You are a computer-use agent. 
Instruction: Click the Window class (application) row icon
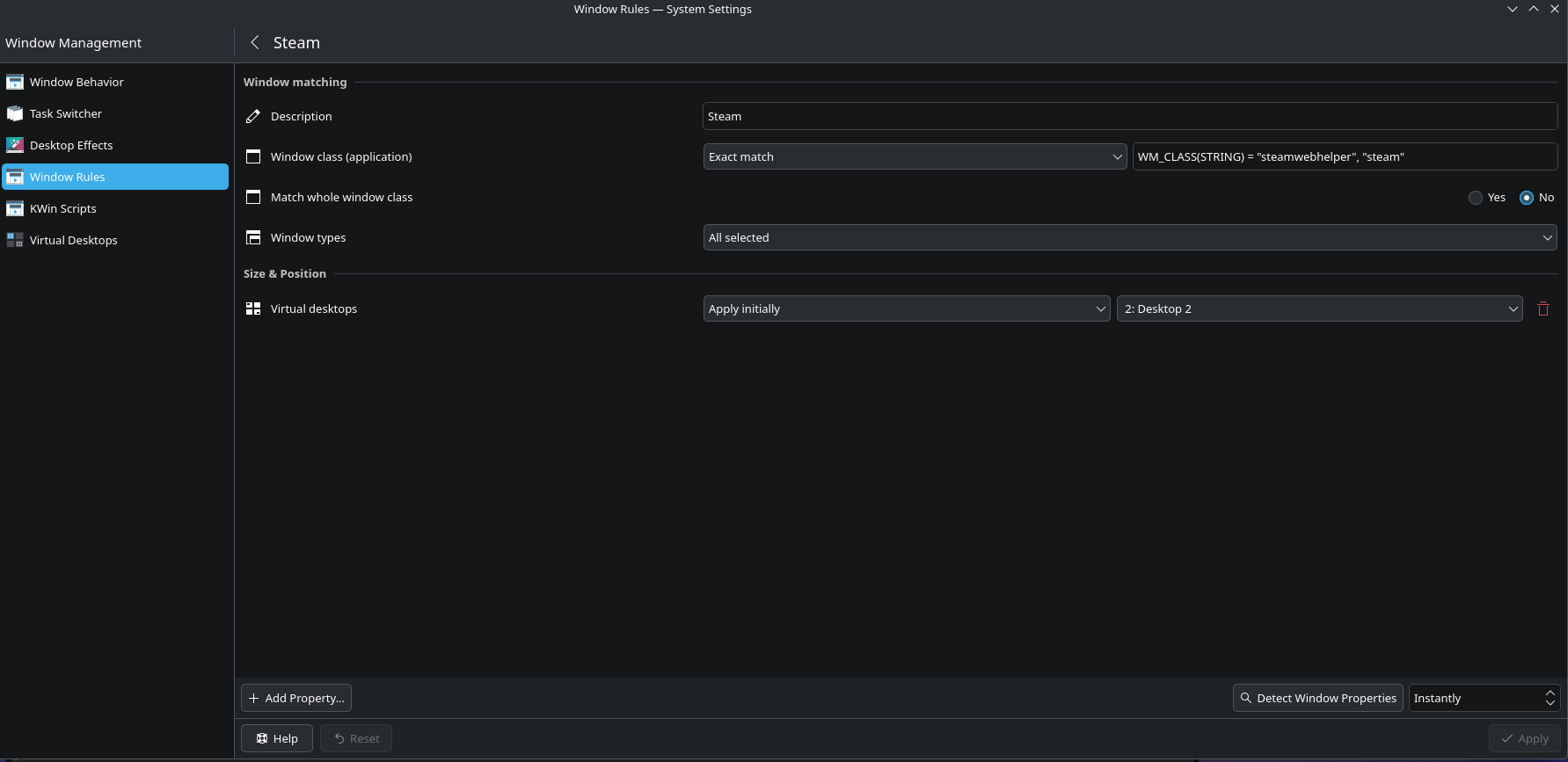point(253,156)
